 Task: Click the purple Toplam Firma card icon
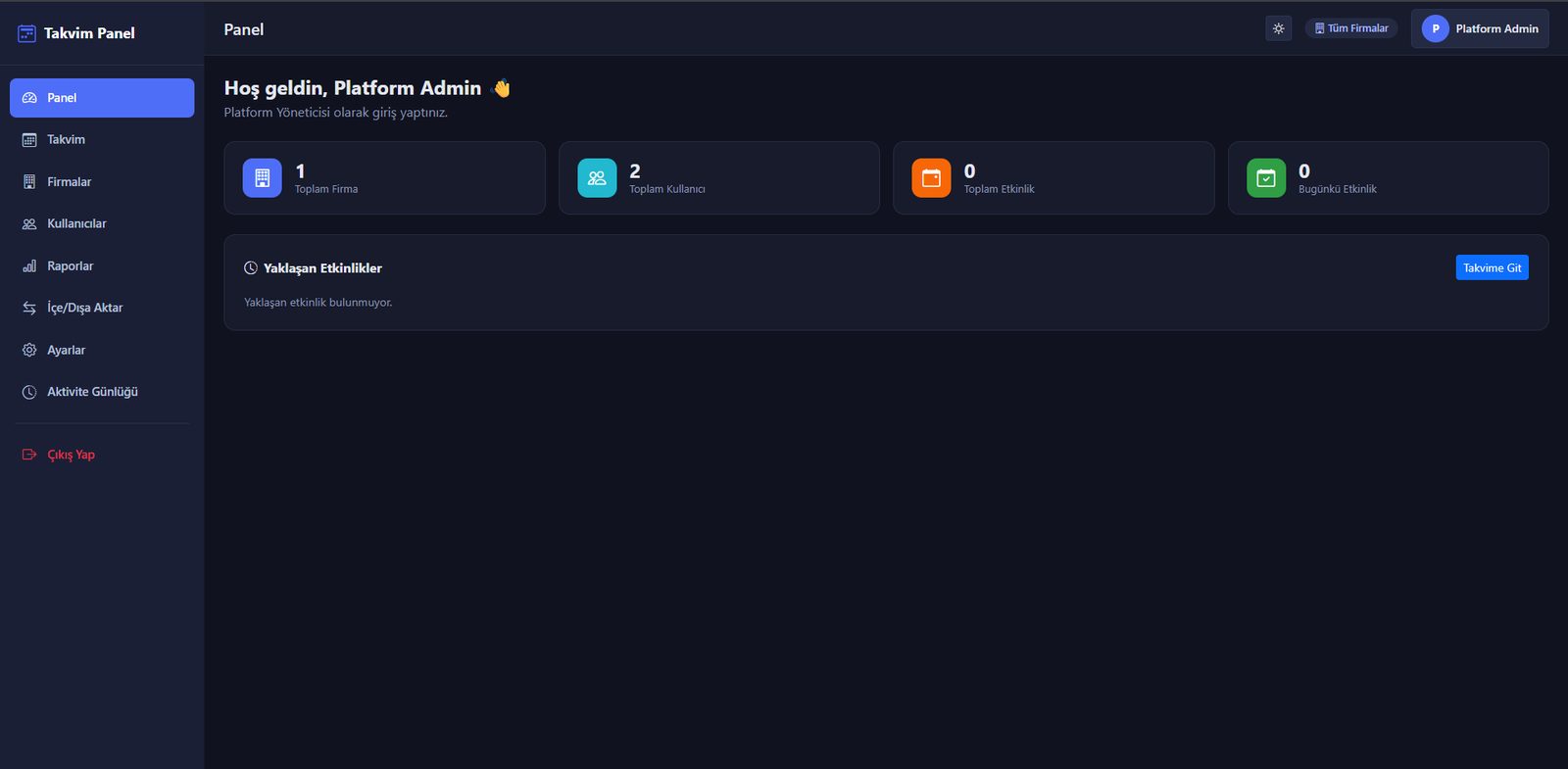(262, 178)
